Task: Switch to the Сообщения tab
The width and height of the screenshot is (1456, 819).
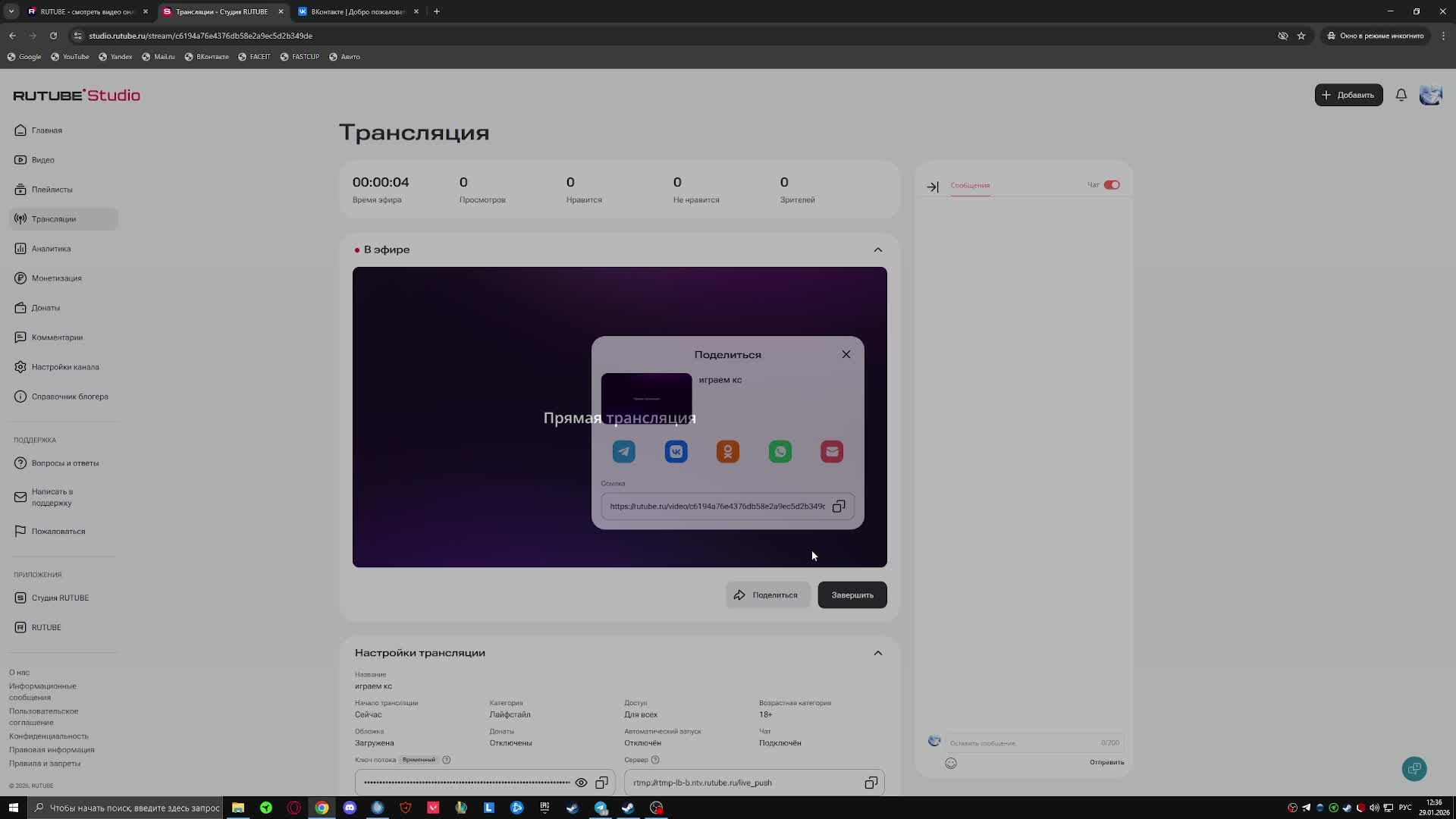Action: (970, 186)
